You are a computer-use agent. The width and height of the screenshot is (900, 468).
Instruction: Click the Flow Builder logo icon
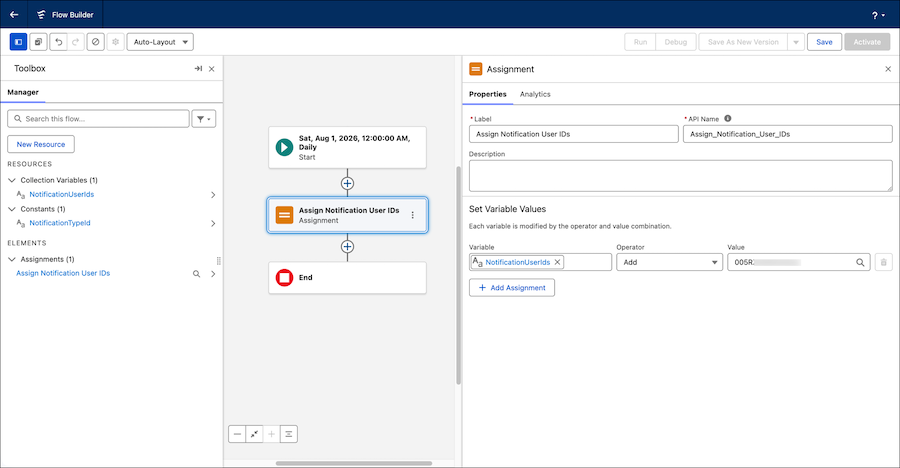pos(41,14)
